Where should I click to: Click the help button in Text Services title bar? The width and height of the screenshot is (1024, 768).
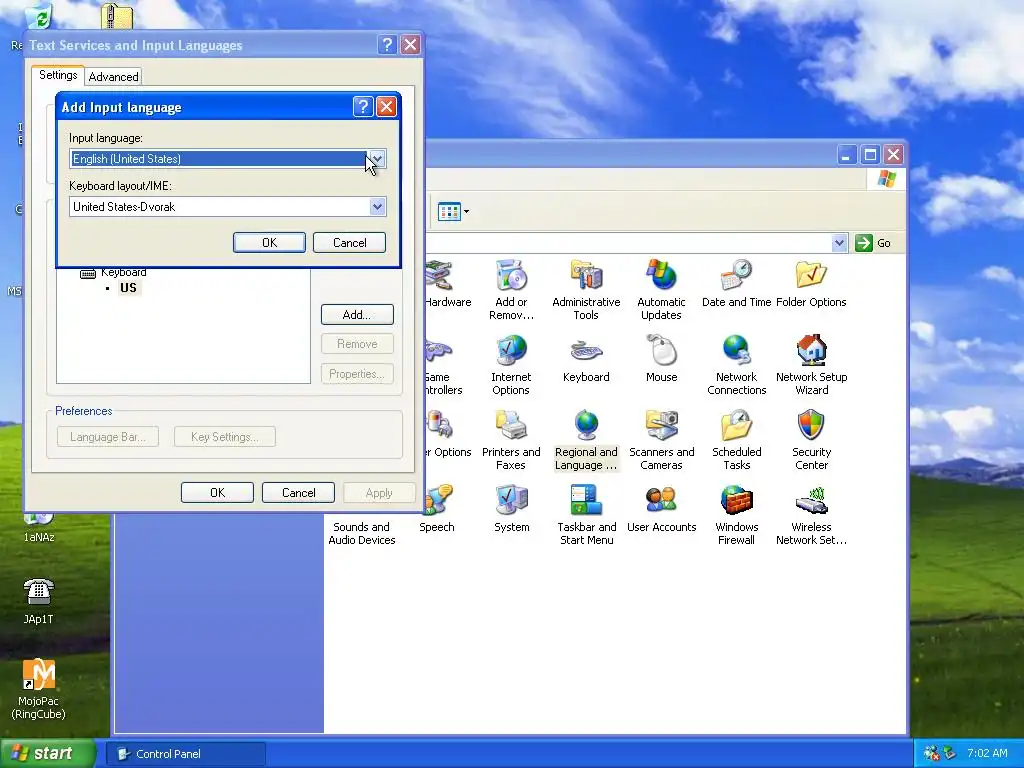click(x=387, y=44)
